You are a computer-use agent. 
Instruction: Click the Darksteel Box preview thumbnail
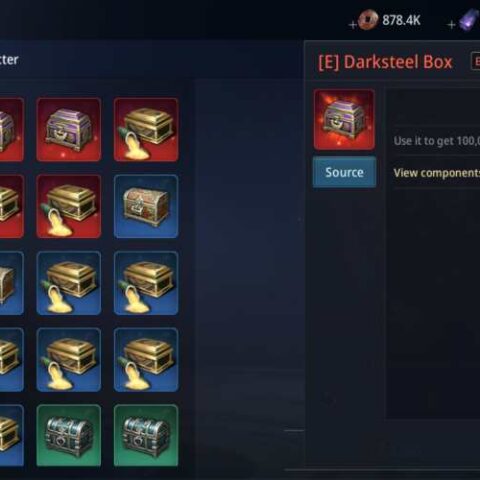coord(344,119)
